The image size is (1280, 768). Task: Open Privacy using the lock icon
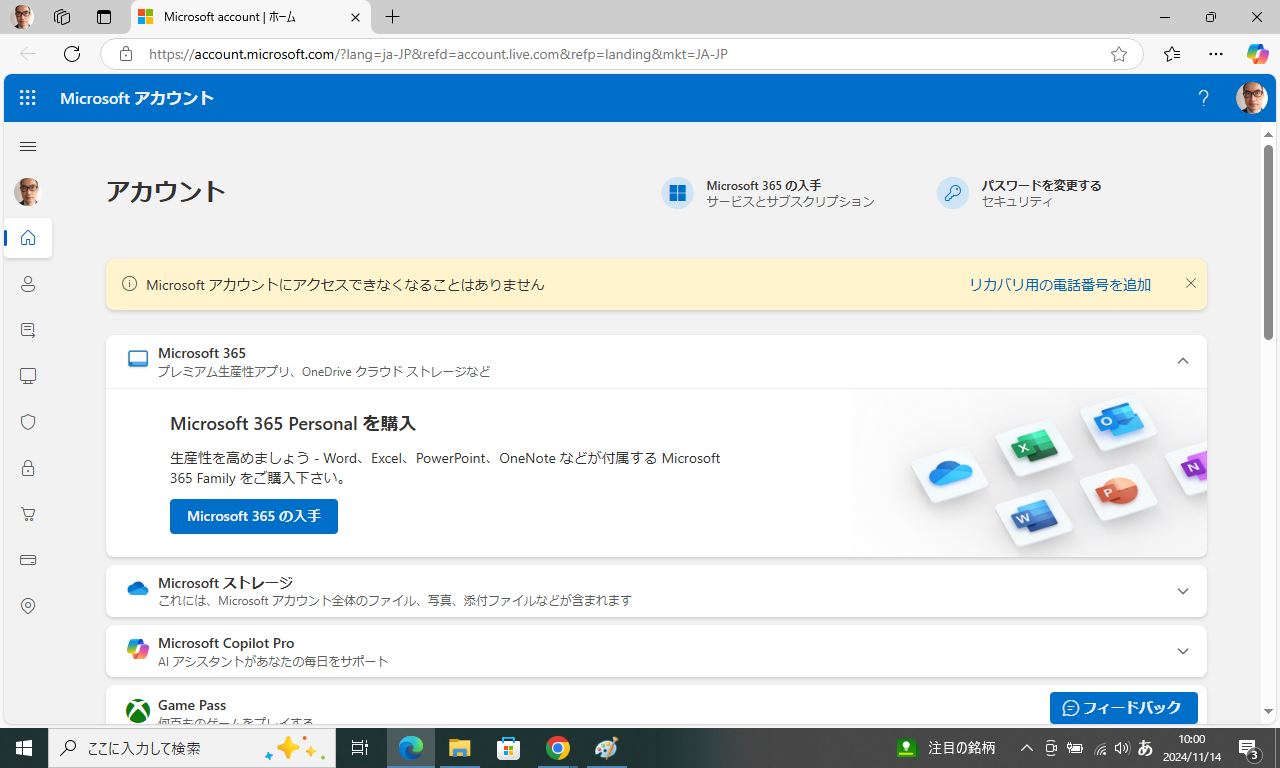[27, 468]
